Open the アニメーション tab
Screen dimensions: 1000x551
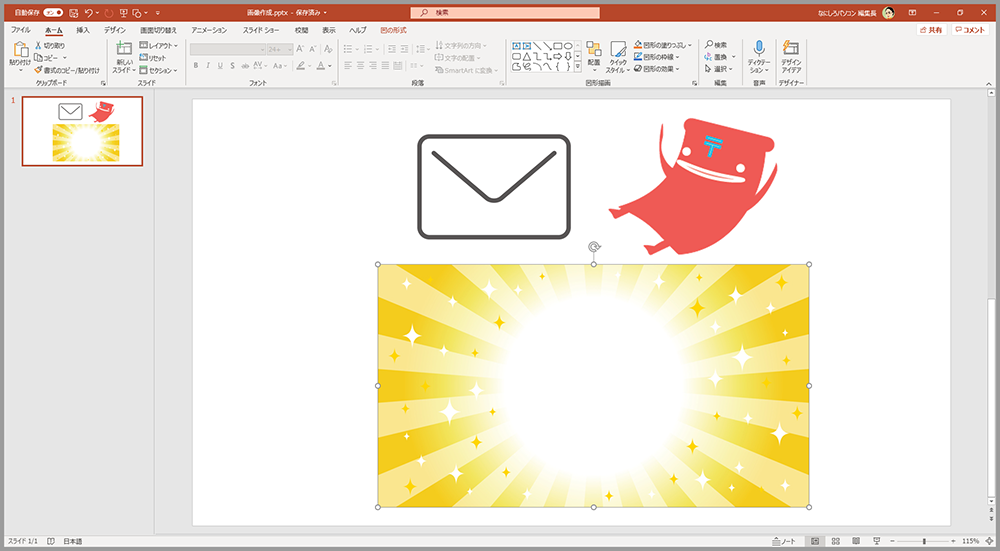point(209,30)
